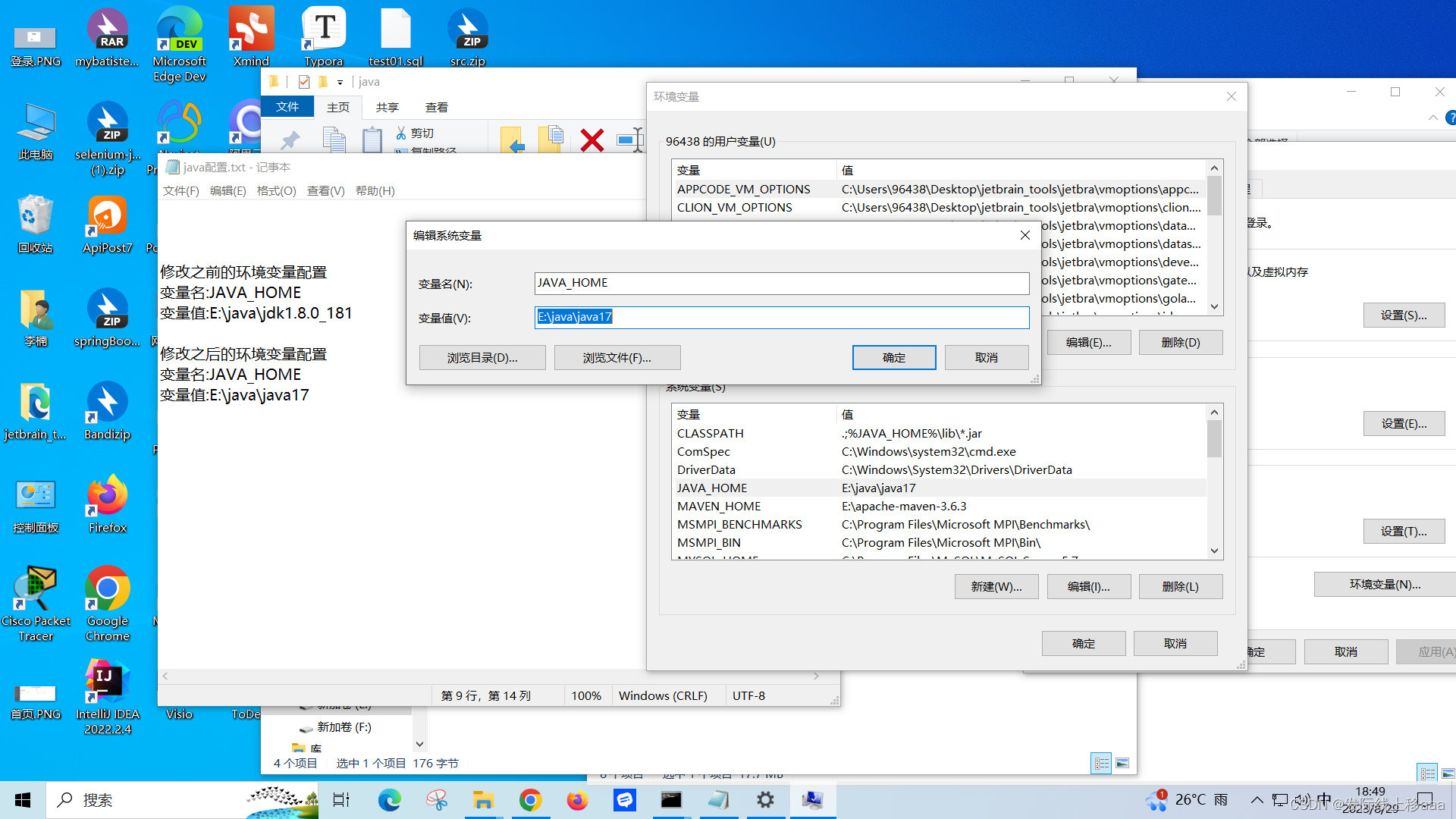1456x819 pixels.
Task: Click the taskbar search box 搜索
Action: (182, 800)
